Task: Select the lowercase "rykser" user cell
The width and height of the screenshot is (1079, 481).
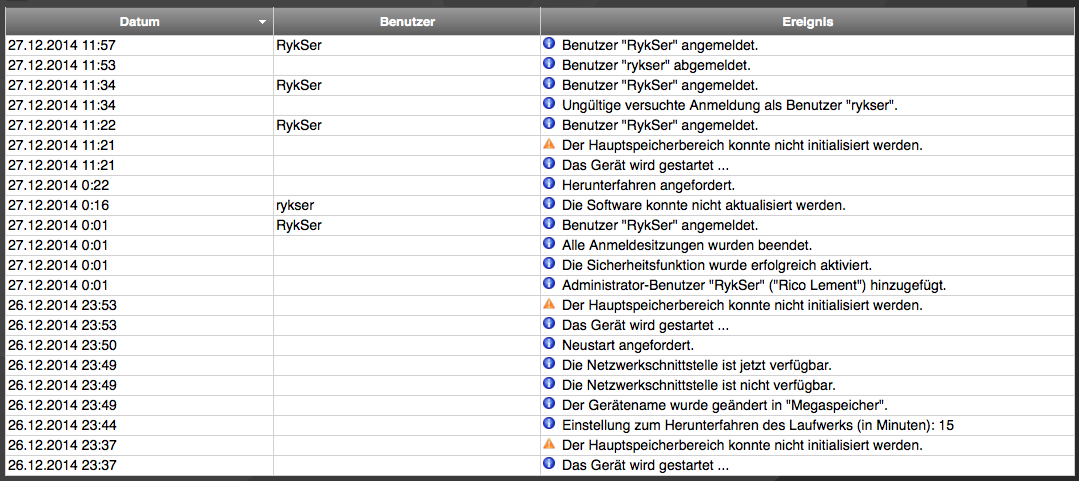Action: pos(295,205)
